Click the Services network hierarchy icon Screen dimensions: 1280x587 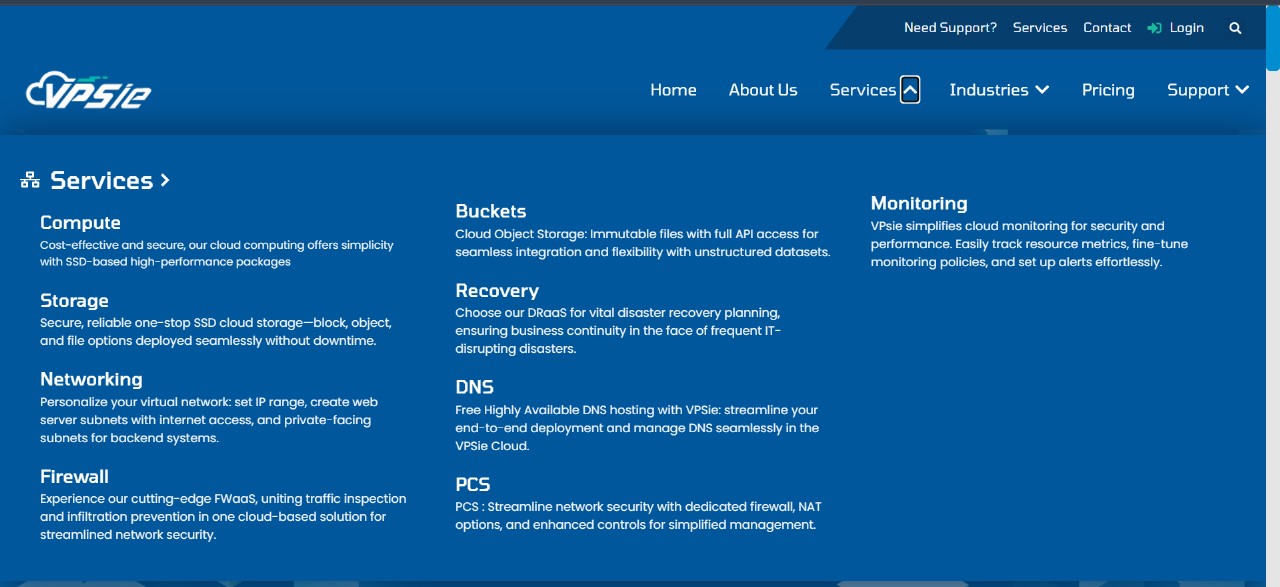30,180
